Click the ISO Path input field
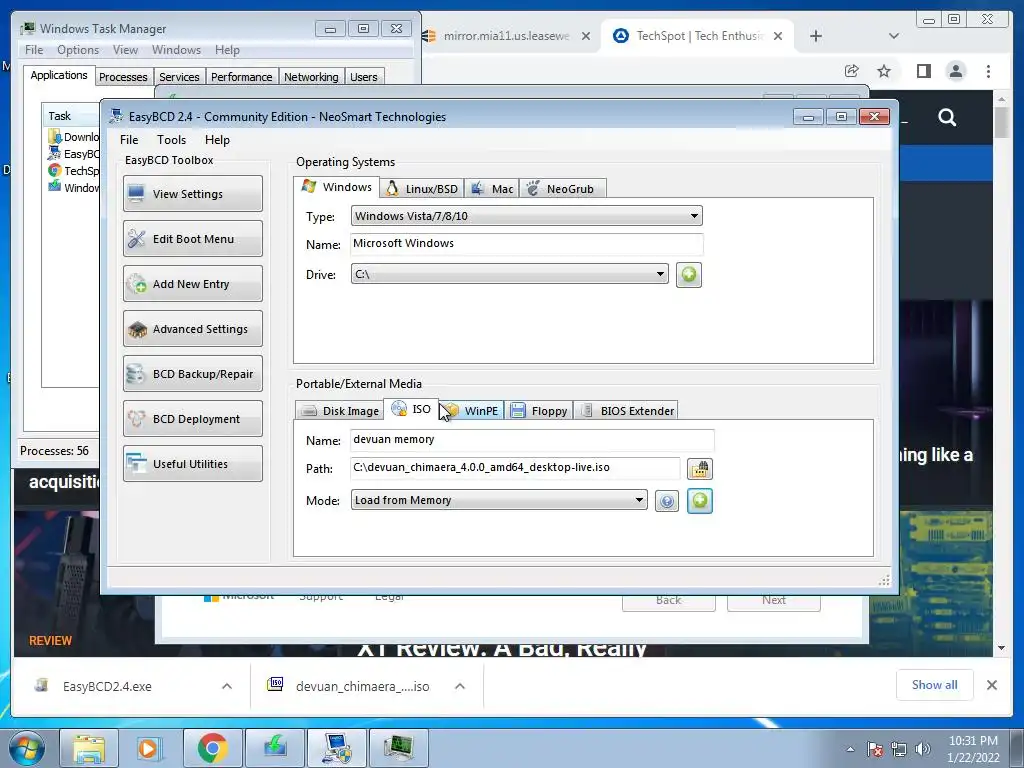The width and height of the screenshot is (1024, 768). [515, 468]
